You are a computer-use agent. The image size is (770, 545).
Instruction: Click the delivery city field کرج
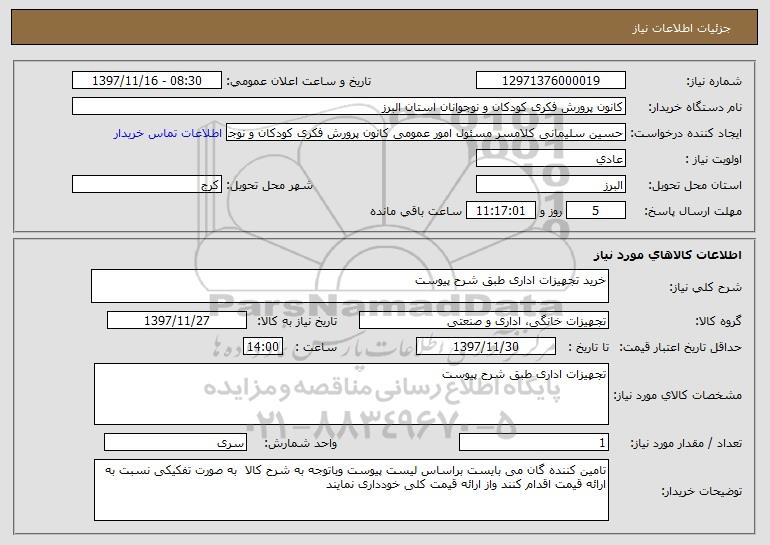point(147,185)
